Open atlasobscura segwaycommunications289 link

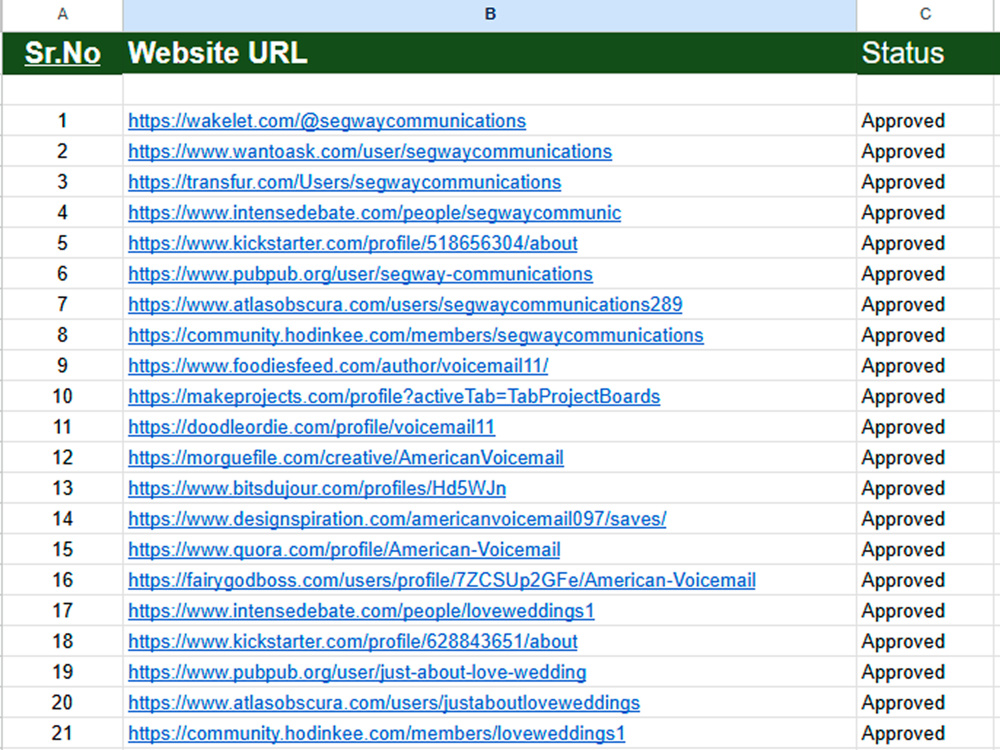click(x=405, y=304)
